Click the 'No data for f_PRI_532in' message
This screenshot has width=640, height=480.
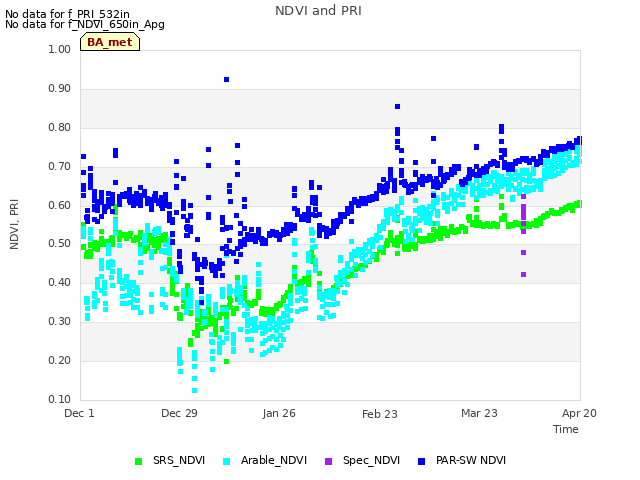[x=67, y=14]
